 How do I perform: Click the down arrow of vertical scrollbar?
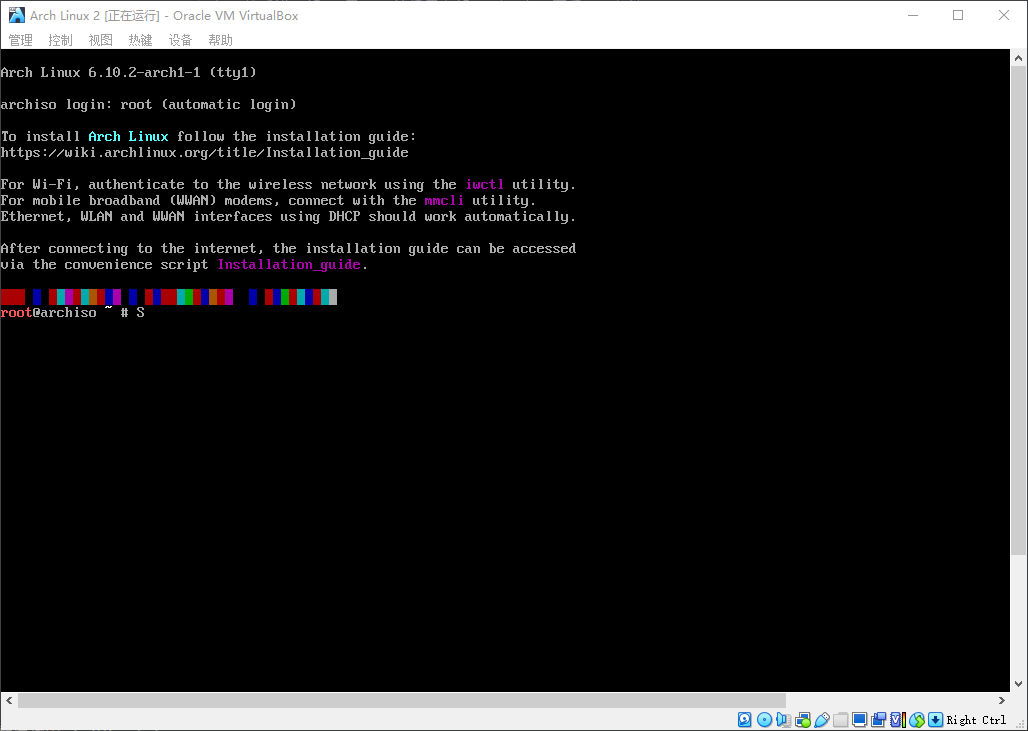pos(1018,684)
